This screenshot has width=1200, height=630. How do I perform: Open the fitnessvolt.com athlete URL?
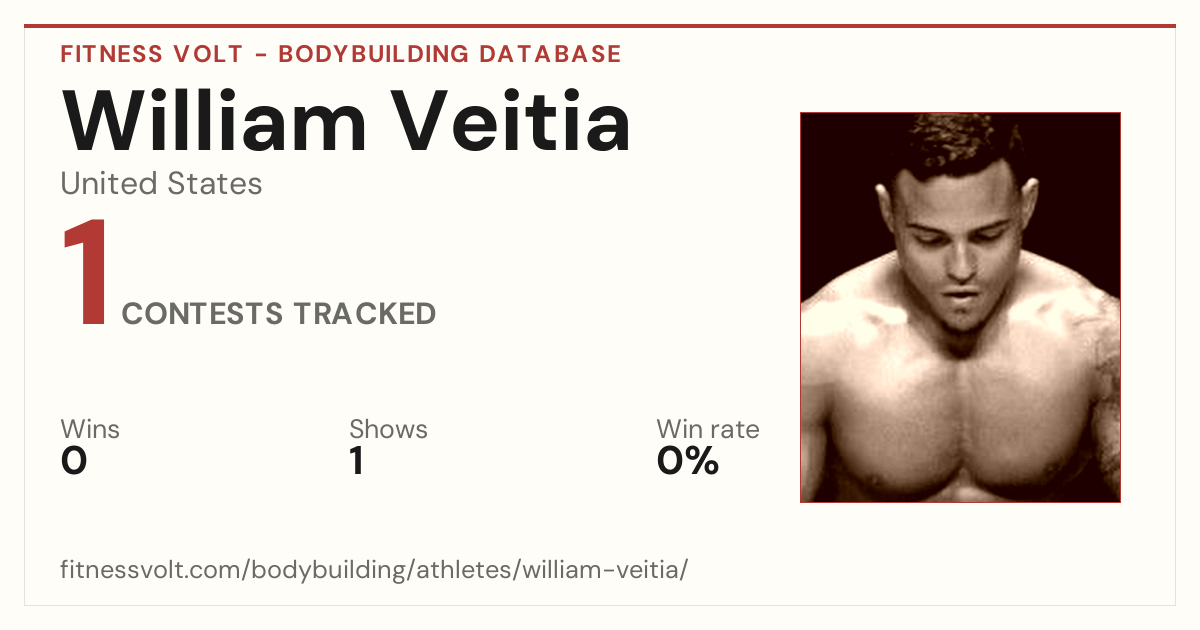(374, 571)
